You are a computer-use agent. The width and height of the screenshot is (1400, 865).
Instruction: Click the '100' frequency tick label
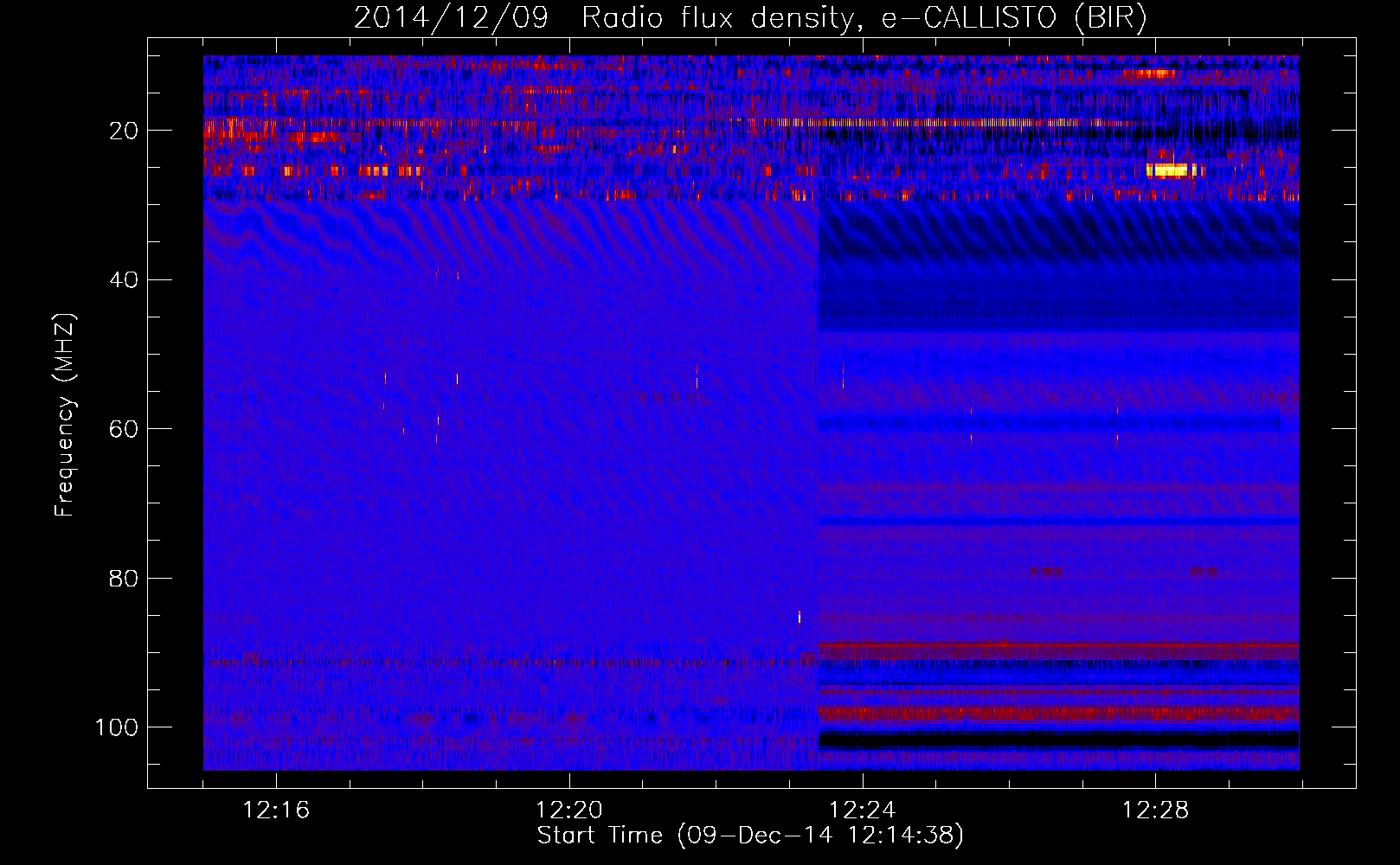pos(117,727)
